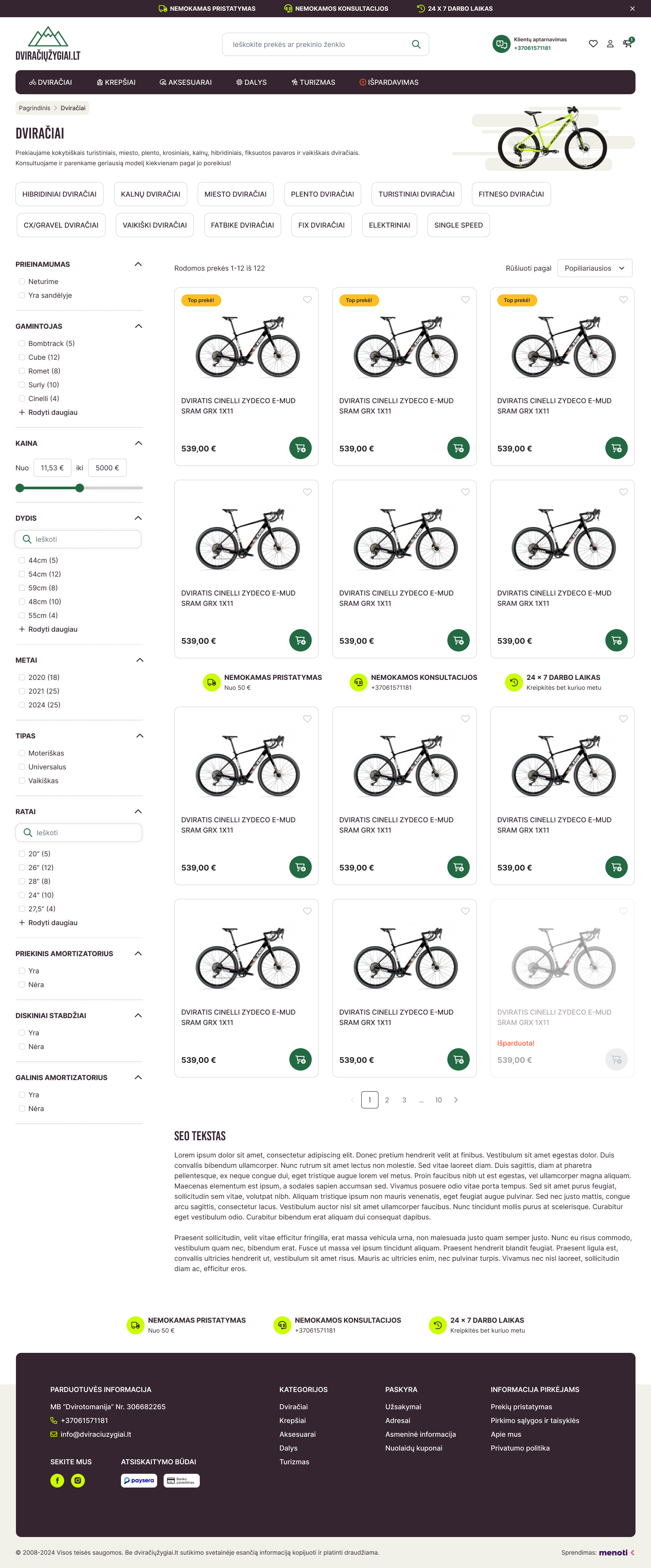Open the Facebook icon in footer
The height and width of the screenshot is (1568, 651).
(x=57, y=1480)
